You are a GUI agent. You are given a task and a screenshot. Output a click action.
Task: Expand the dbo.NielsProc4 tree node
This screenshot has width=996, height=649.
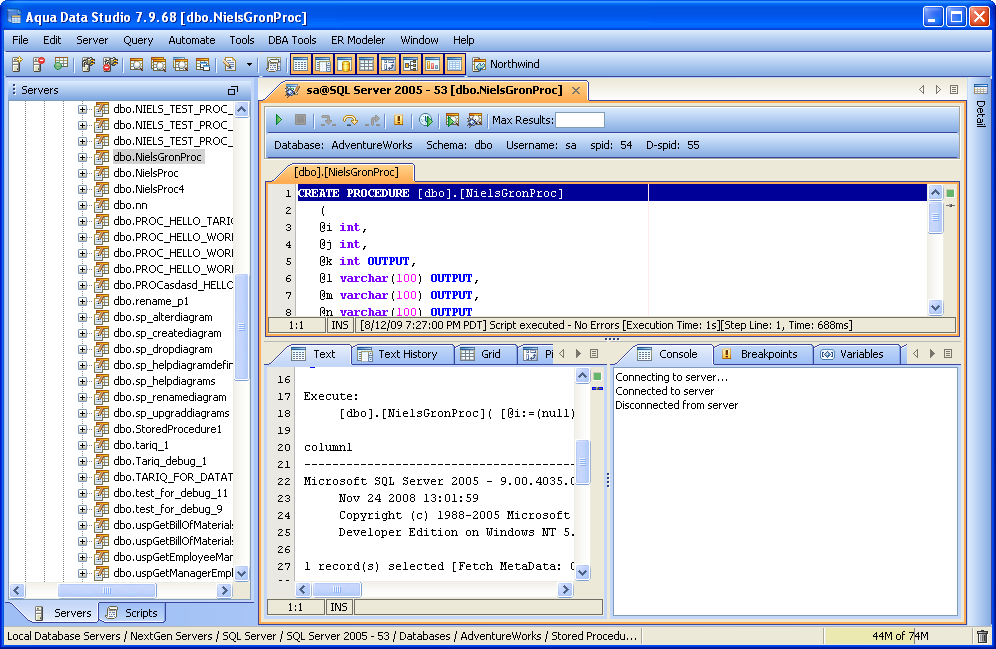click(83, 189)
